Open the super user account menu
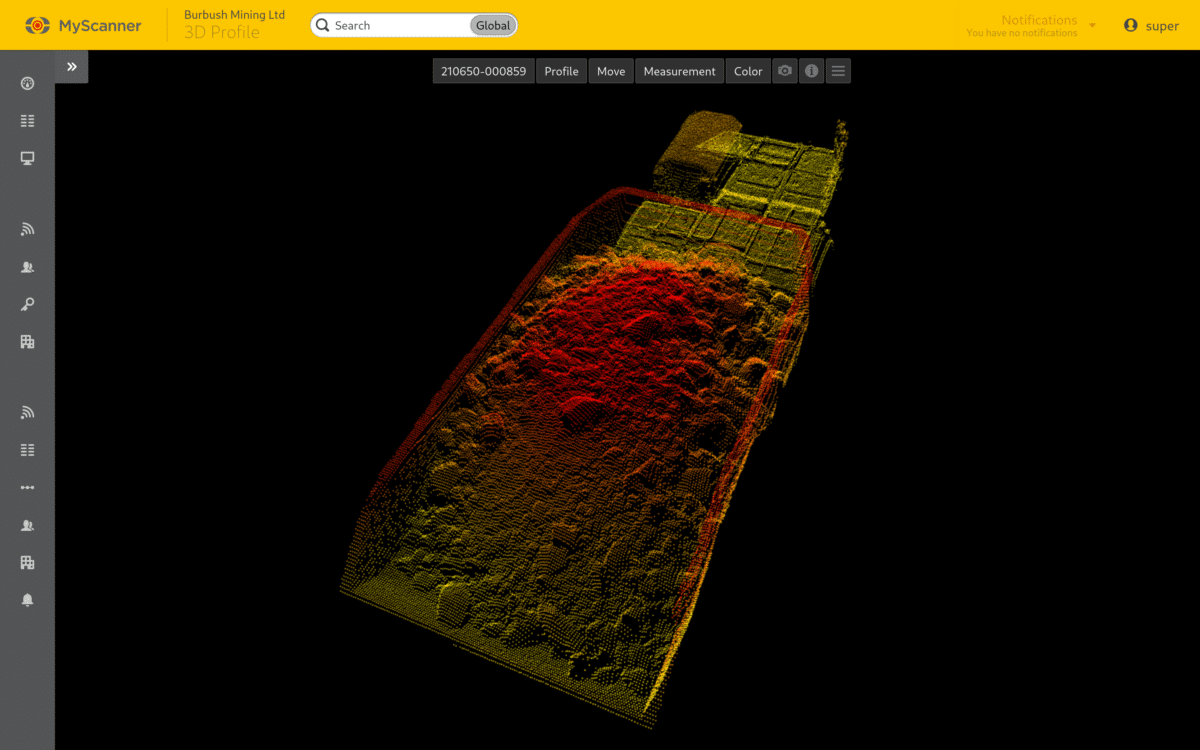1200x750 pixels. (1152, 25)
